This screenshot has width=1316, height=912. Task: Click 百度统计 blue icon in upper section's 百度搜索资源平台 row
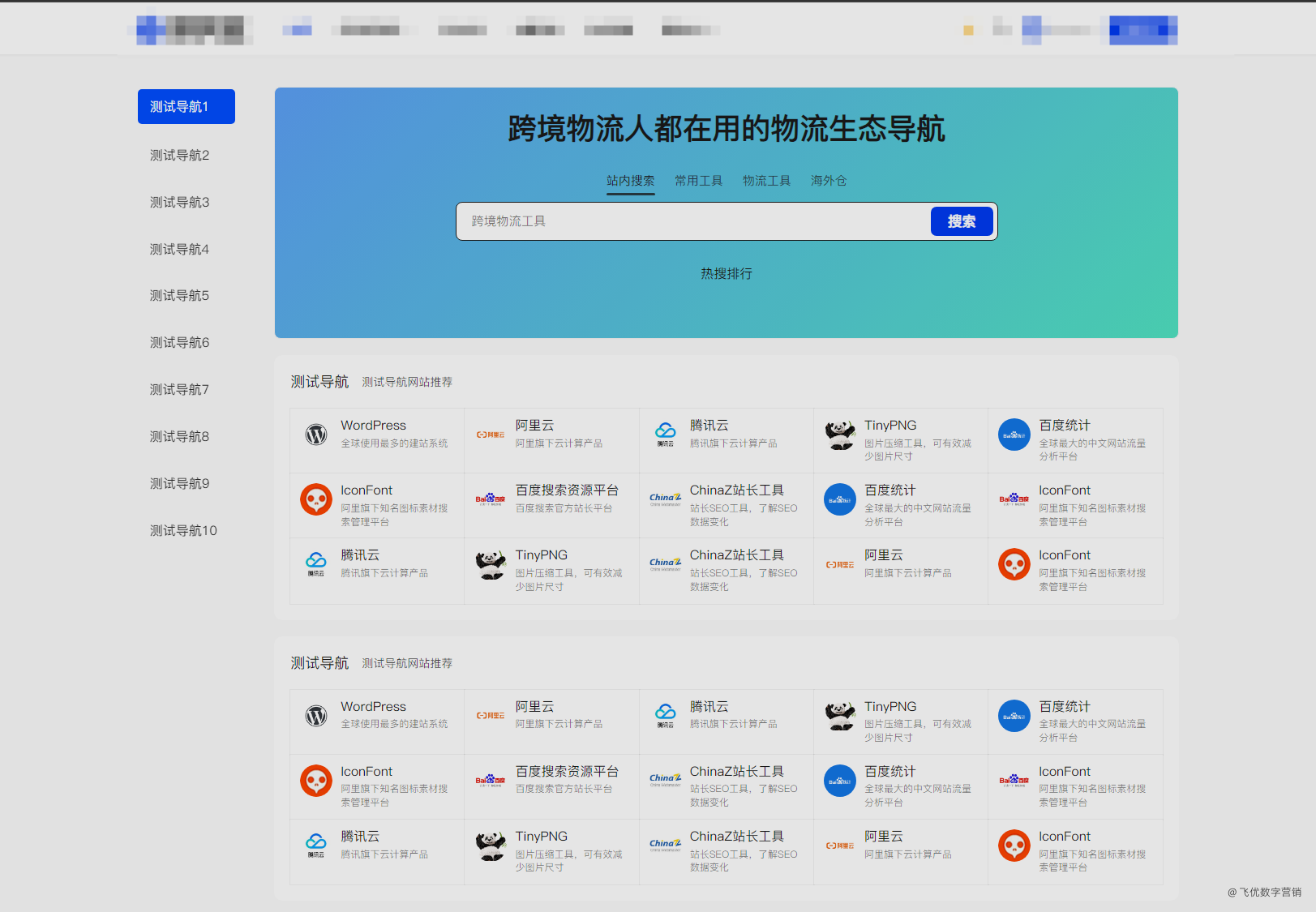pos(840,499)
